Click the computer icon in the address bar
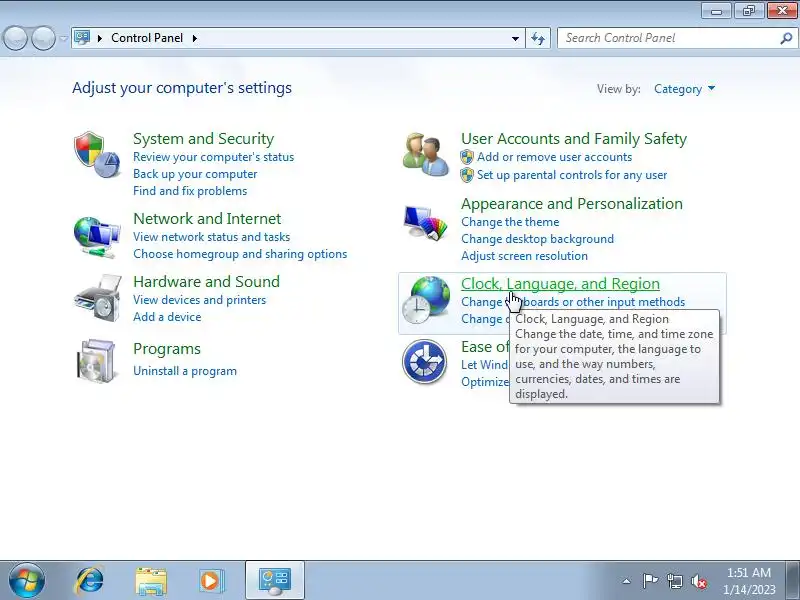 (x=82, y=38)
